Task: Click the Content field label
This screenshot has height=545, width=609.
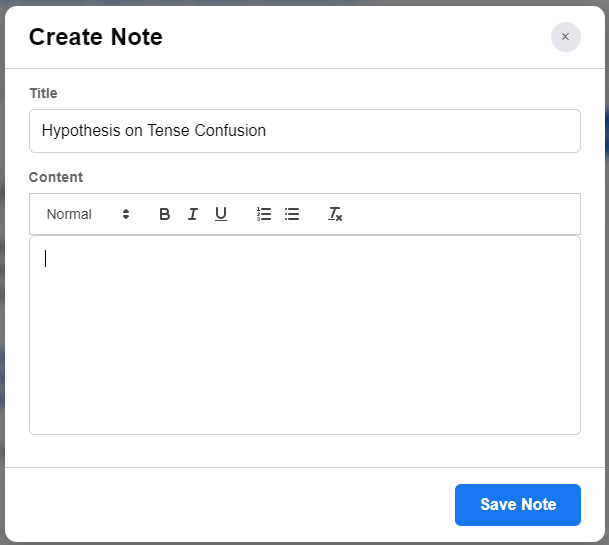Action: [56, 177]
